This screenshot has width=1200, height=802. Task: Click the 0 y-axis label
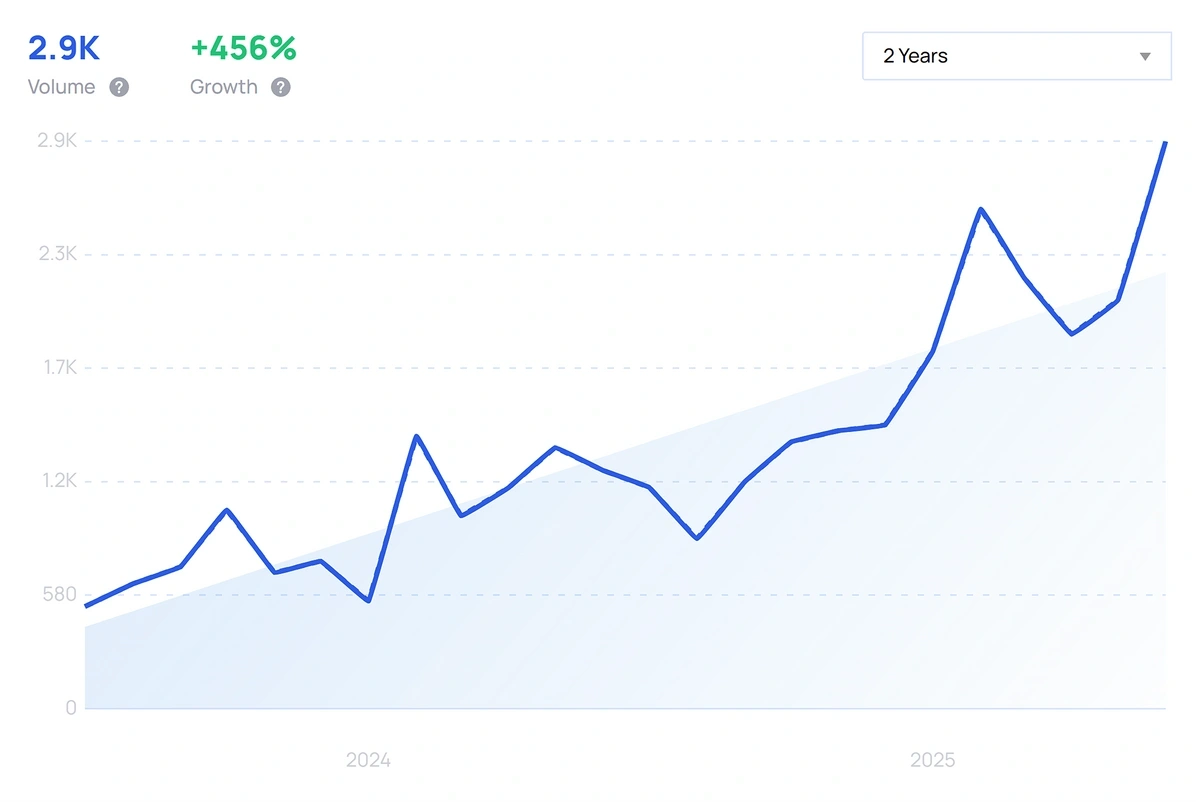coord(71,708)
